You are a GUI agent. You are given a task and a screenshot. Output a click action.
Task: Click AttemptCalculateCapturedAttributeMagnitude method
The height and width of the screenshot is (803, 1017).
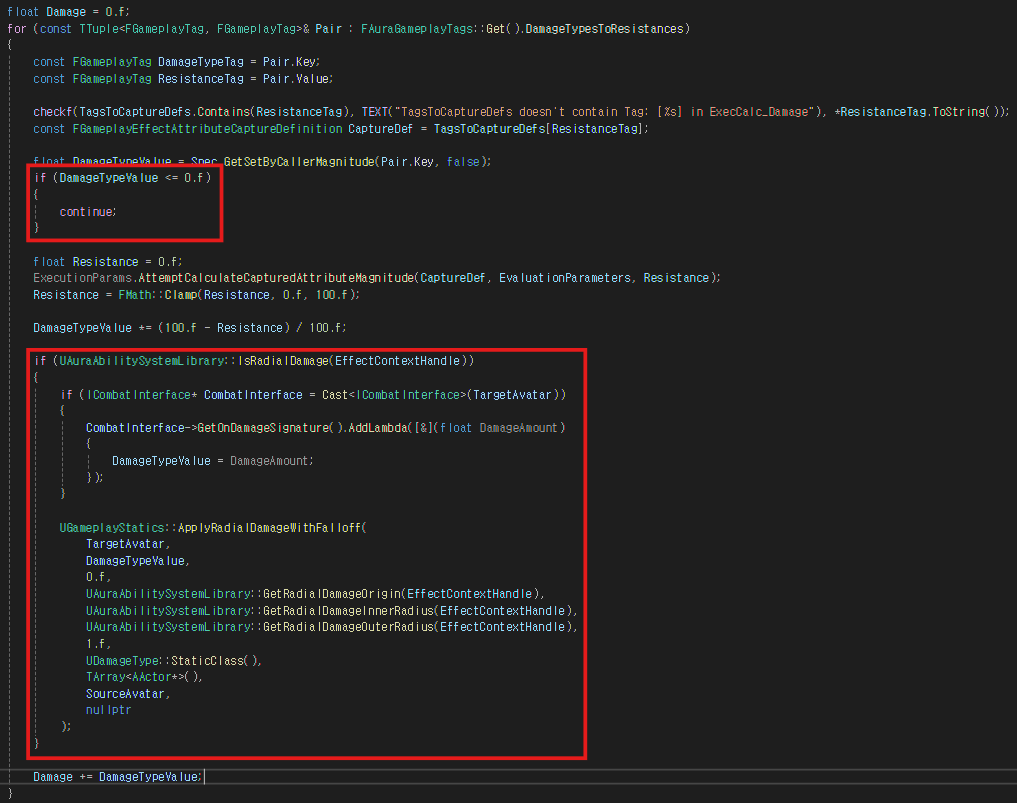276,278
